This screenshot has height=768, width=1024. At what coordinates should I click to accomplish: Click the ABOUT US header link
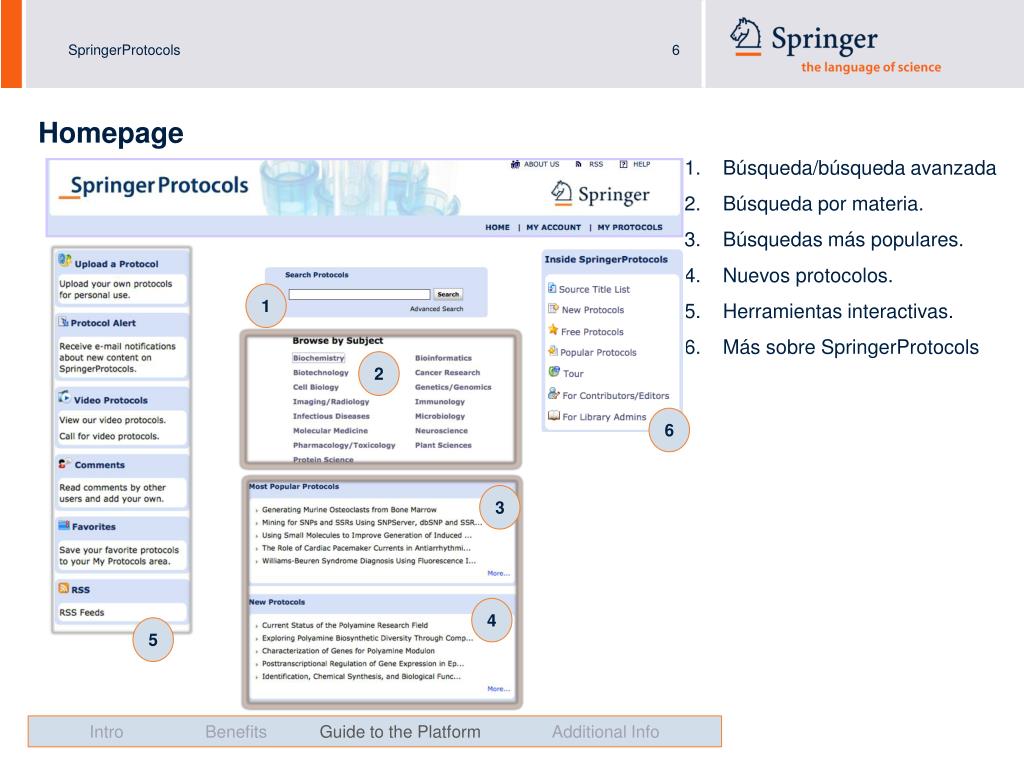click(x=541, y=165)
